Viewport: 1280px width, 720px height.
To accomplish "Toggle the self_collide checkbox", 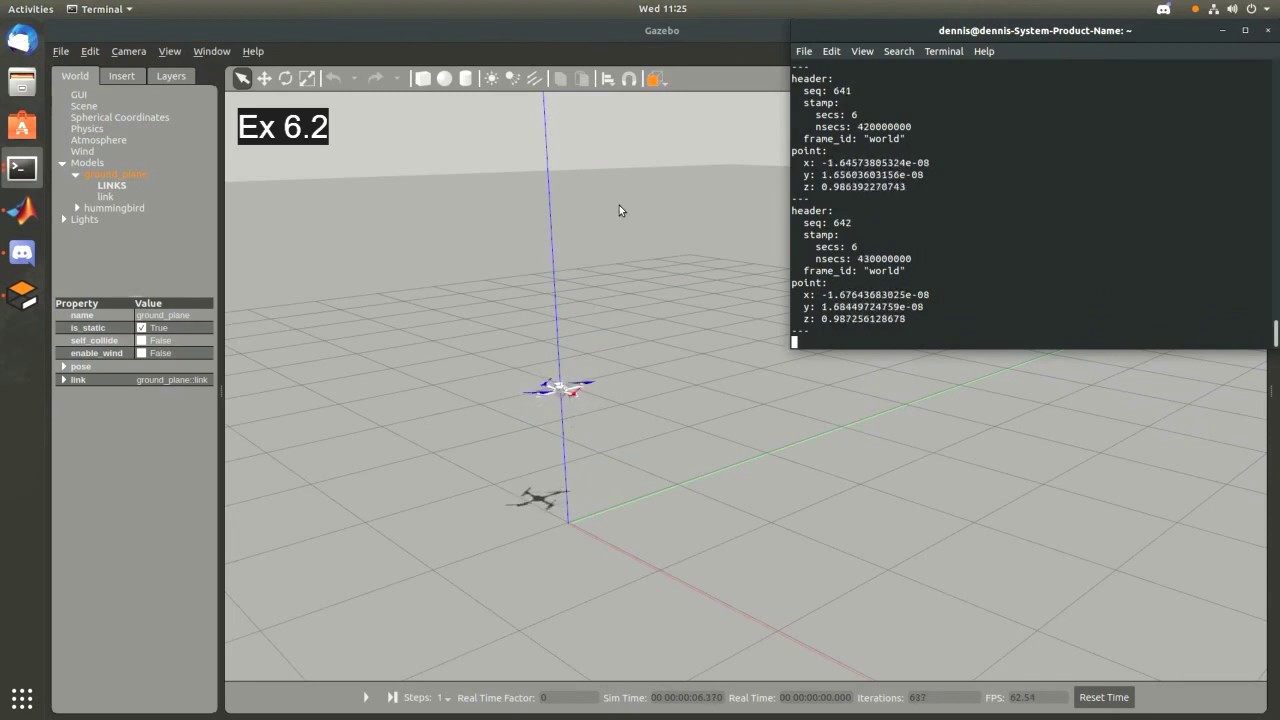I will click(x=141, y=341).
